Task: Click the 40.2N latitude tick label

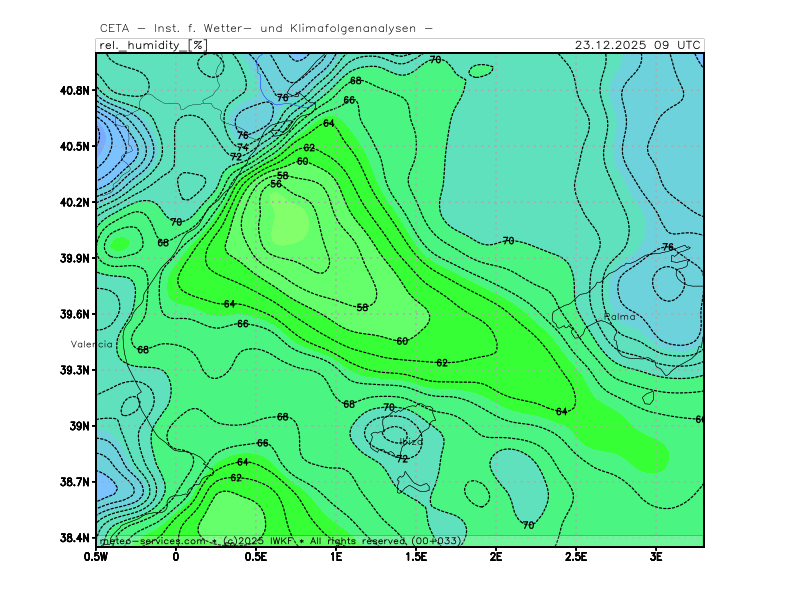Action: pos(76,202)
